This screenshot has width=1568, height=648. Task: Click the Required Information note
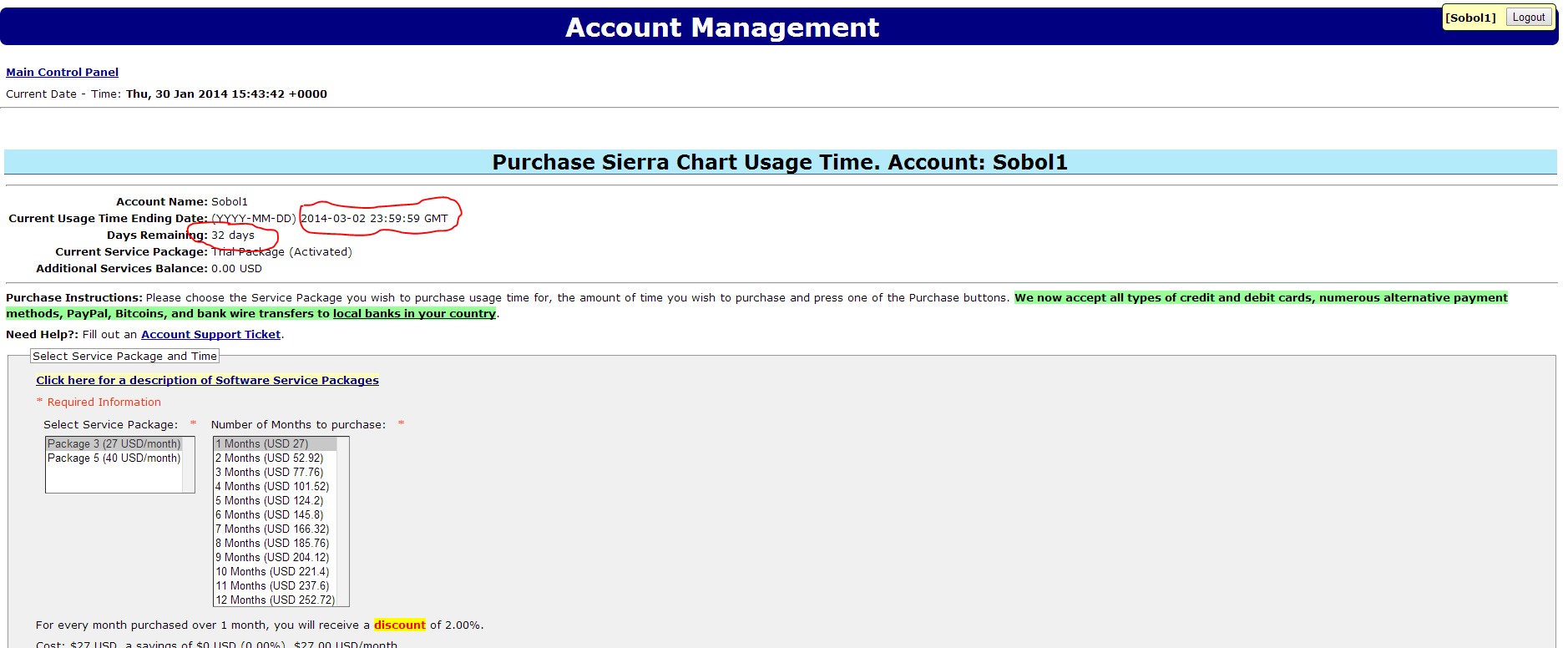click(99, 402)
